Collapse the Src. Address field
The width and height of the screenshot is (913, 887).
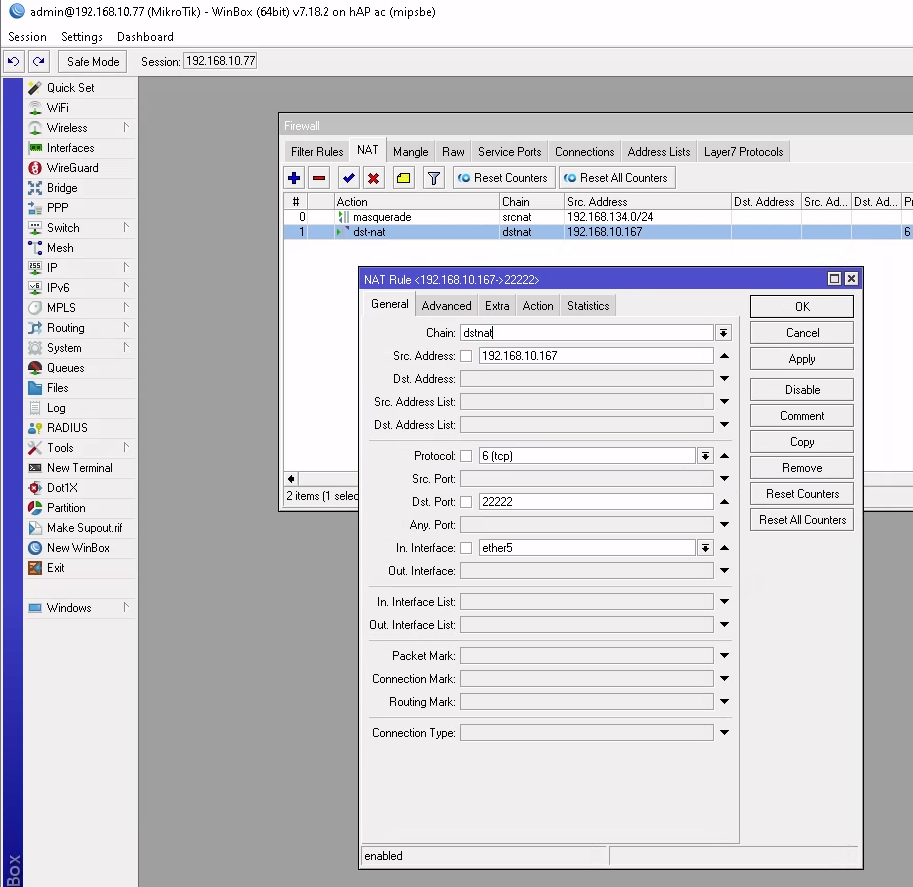pyautogui.click(x=724, y=356)
